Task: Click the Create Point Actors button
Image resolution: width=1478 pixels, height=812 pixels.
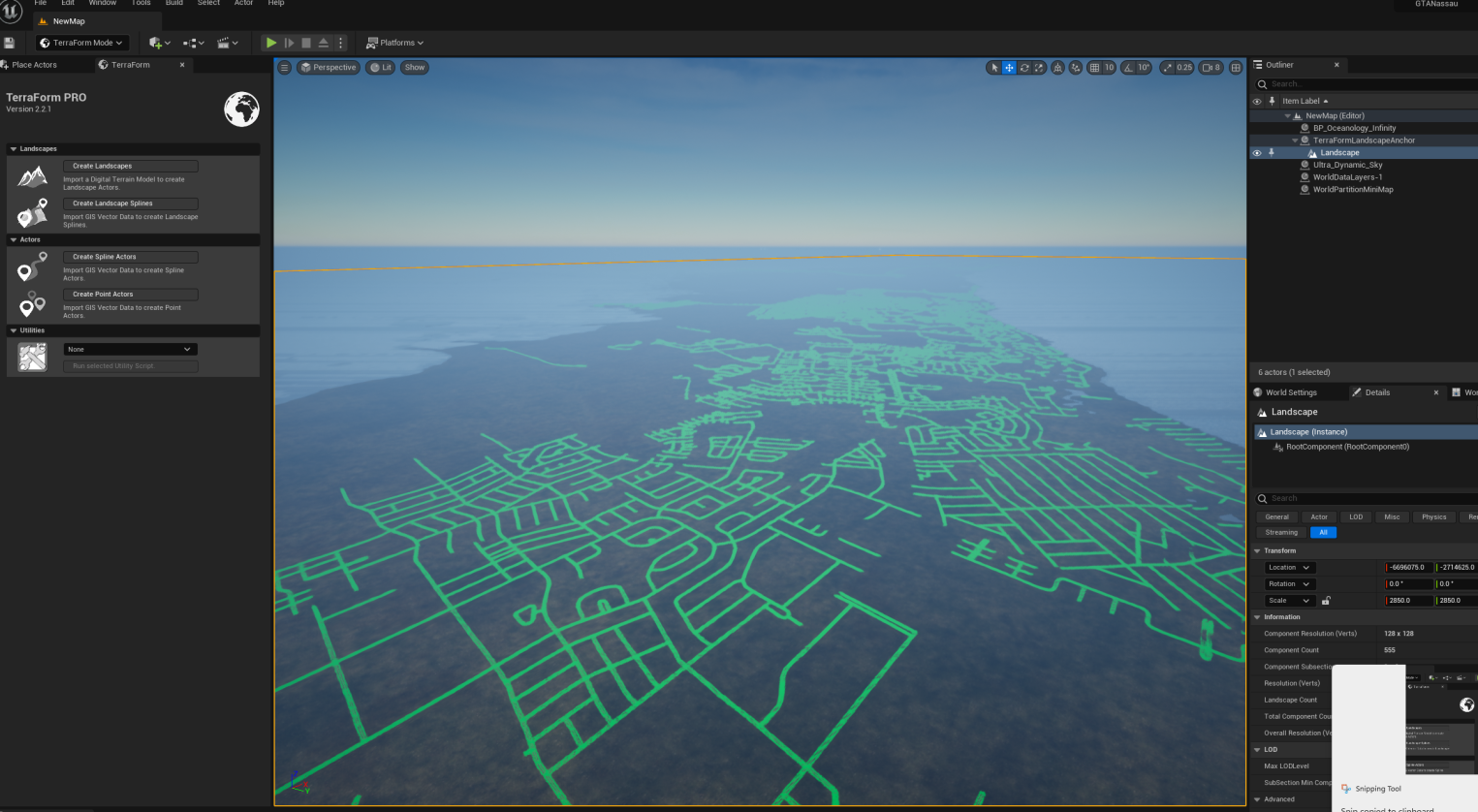Action: point(131,295)
